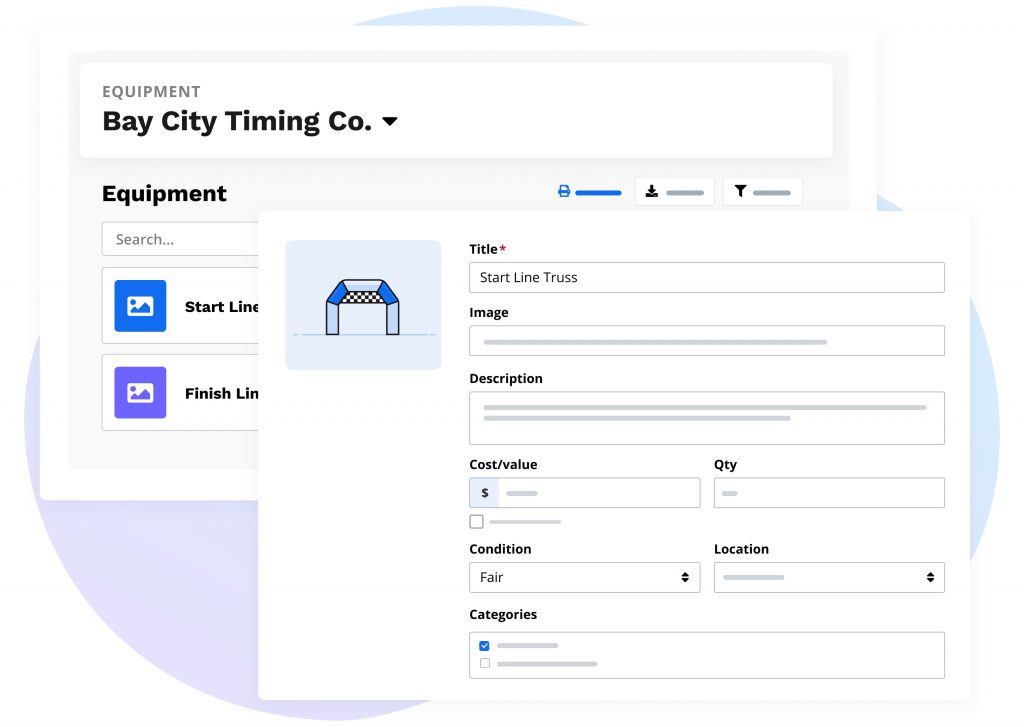Click the dollar sign prefix in Cost/value
This screenshot has width=1024, height=727.
[485, 493]
